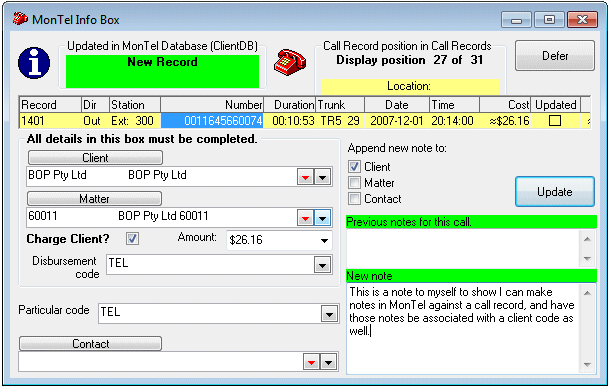Click the green New Record status box
The width and height of the screenshot is (610, 388).
click(x=163, y=71)
